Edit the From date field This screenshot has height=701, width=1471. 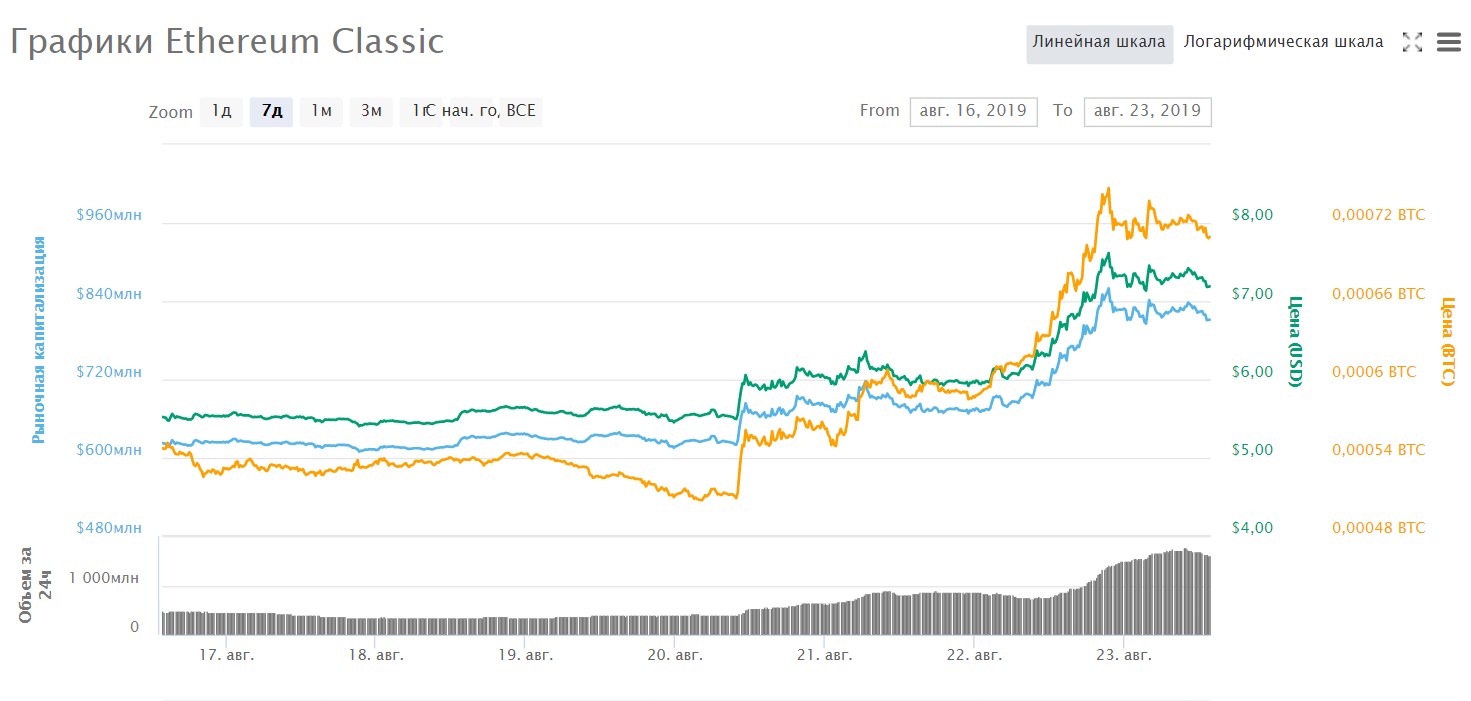tap(973, 111)
